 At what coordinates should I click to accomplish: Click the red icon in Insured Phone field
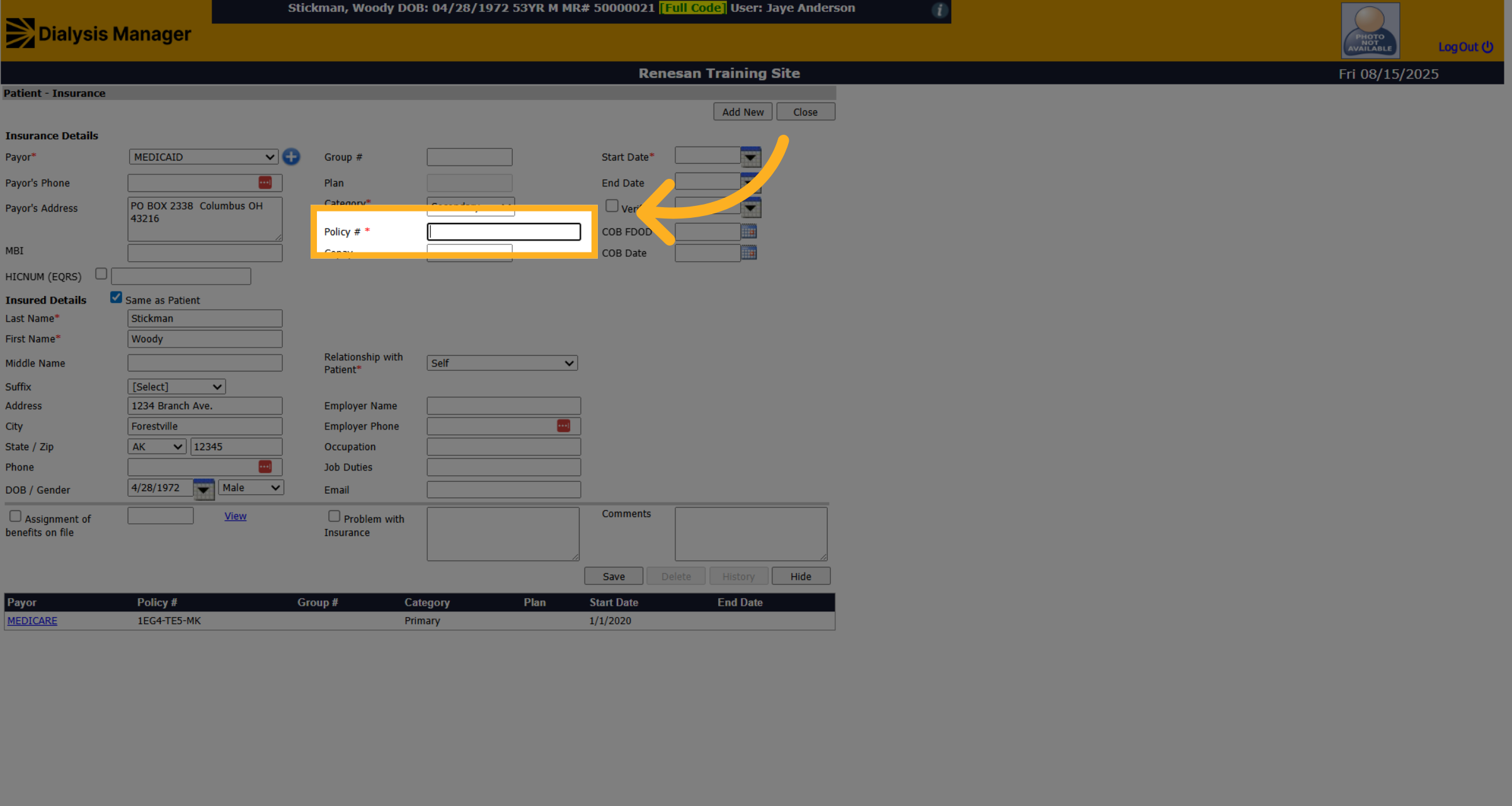pyautogui.click(x=265, y=467)
